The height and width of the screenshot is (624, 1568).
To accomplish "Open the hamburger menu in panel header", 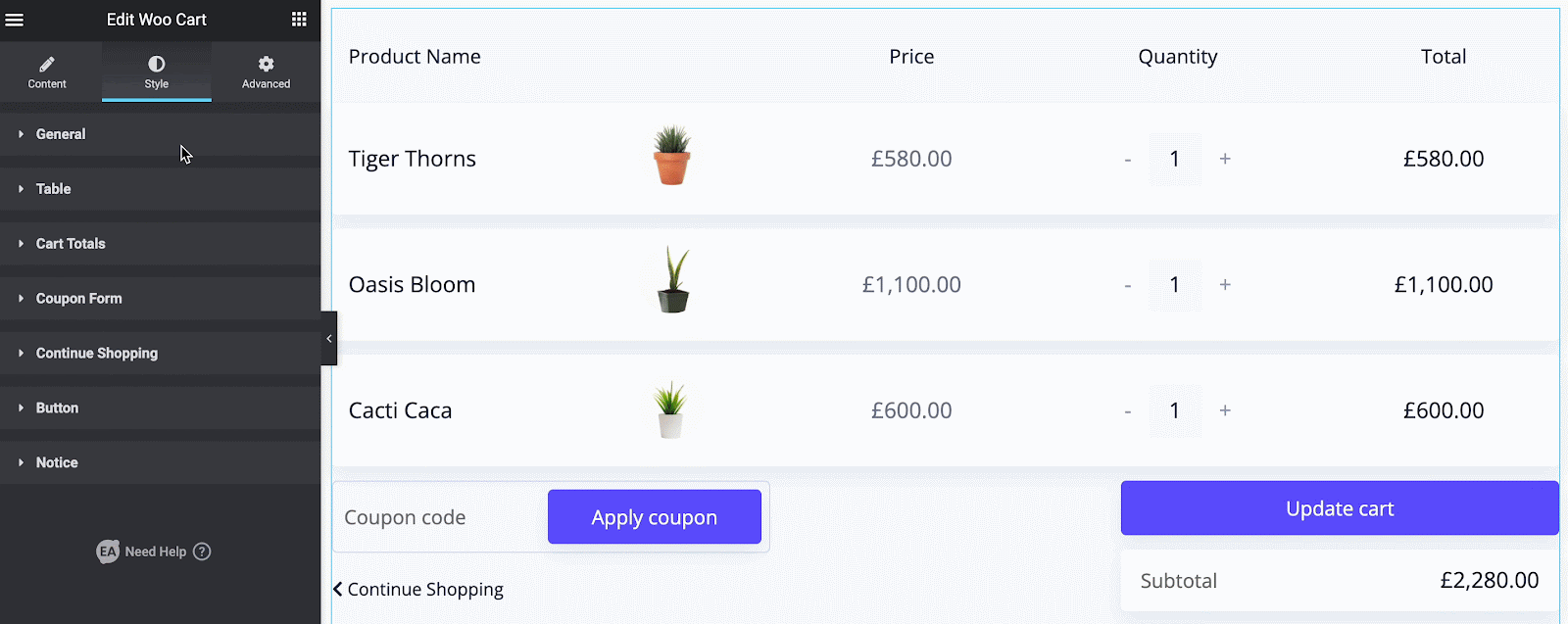I will click(x=15, y=20).
